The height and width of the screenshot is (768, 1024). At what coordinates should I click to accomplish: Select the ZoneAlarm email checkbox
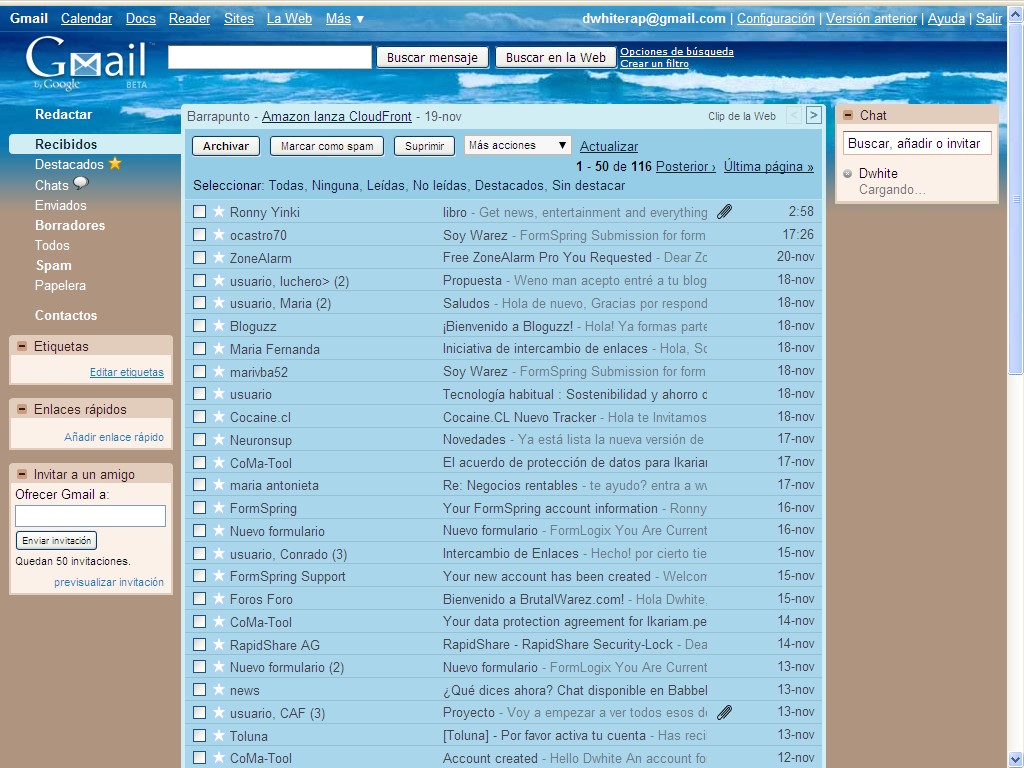point(200,257)
